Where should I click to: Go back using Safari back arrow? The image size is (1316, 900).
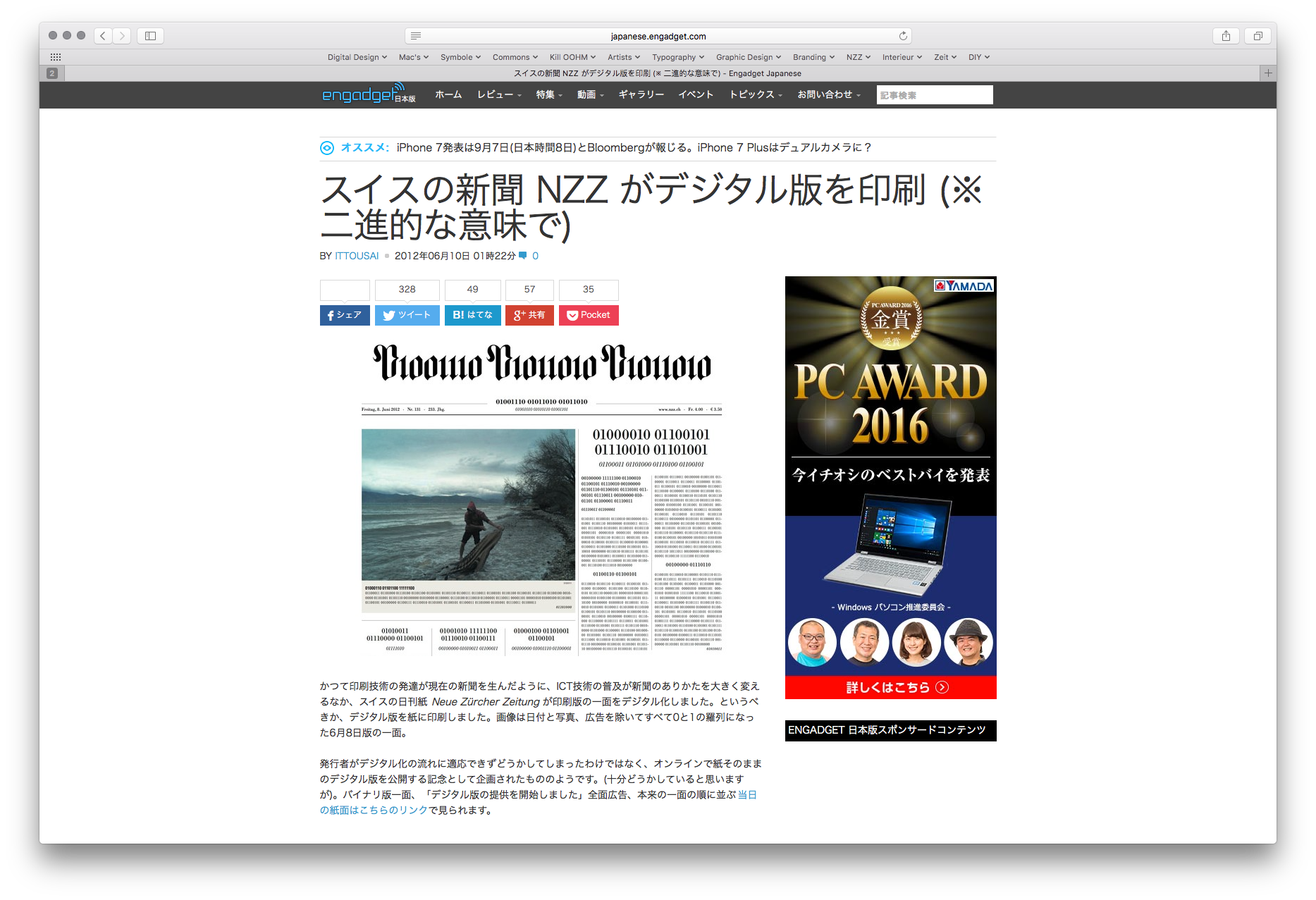pyautogui.click(x=103, y=36)
